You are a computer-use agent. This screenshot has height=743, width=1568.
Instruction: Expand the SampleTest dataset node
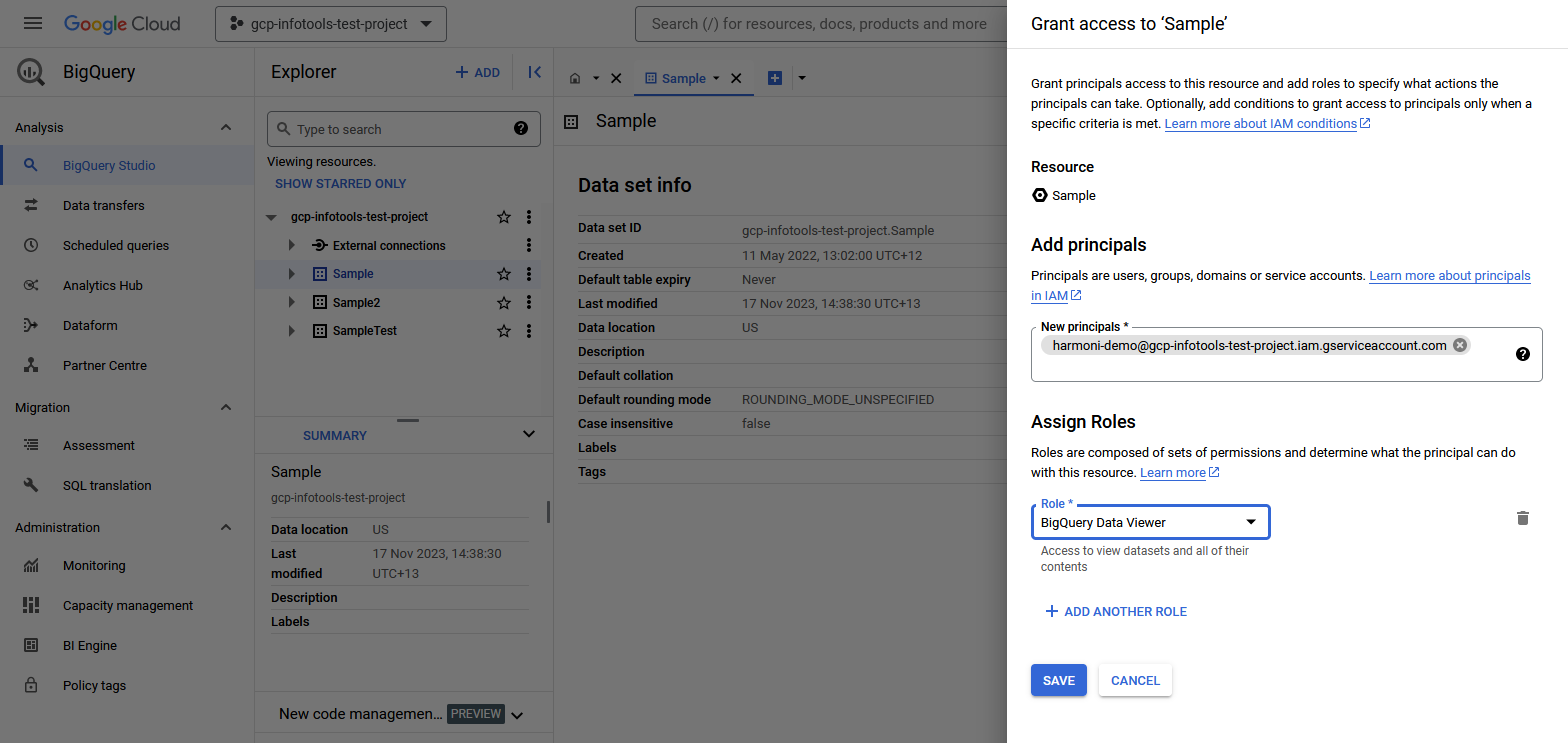point(292,331)
